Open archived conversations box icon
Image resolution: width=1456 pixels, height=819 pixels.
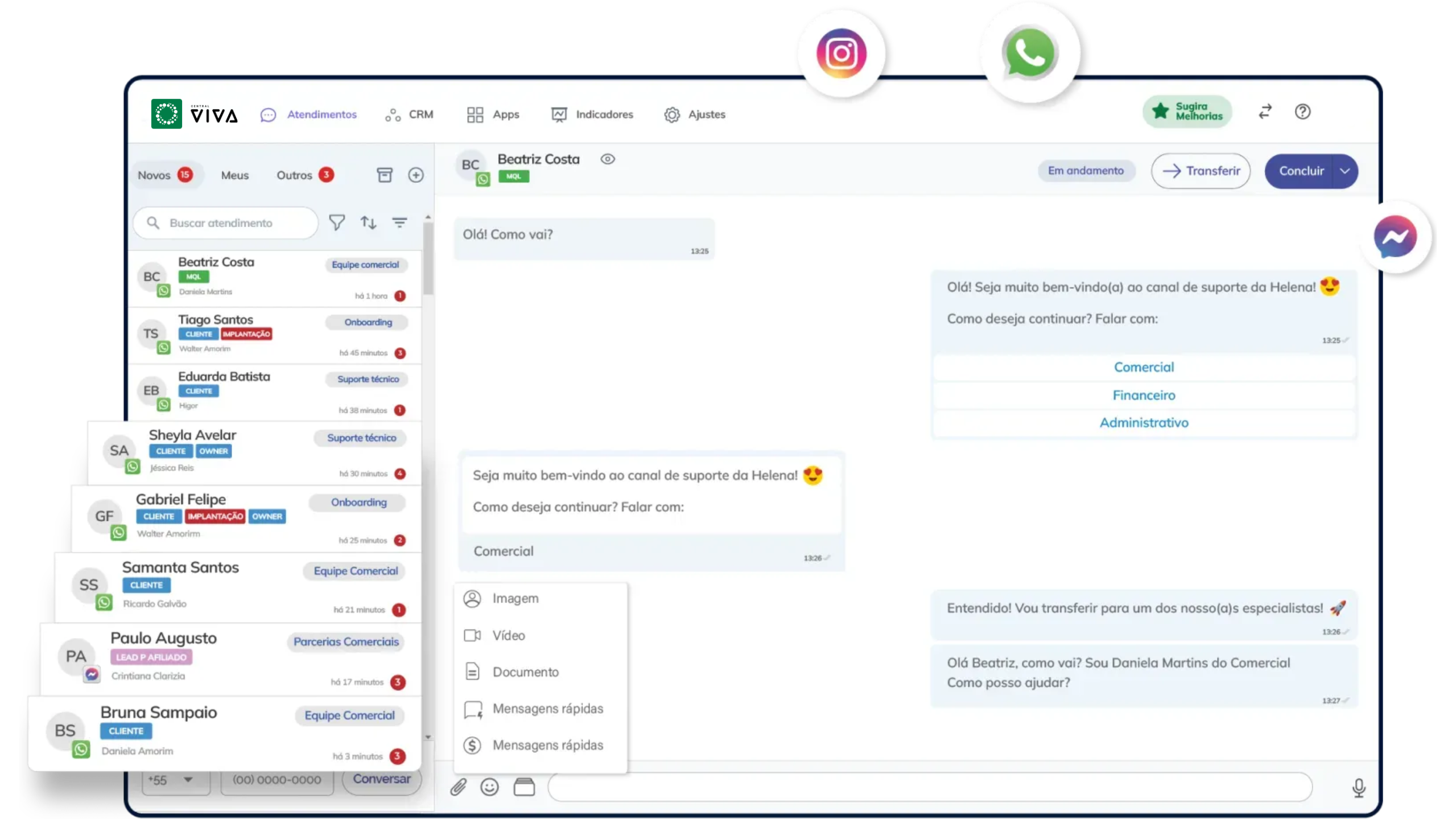[385, 175]
